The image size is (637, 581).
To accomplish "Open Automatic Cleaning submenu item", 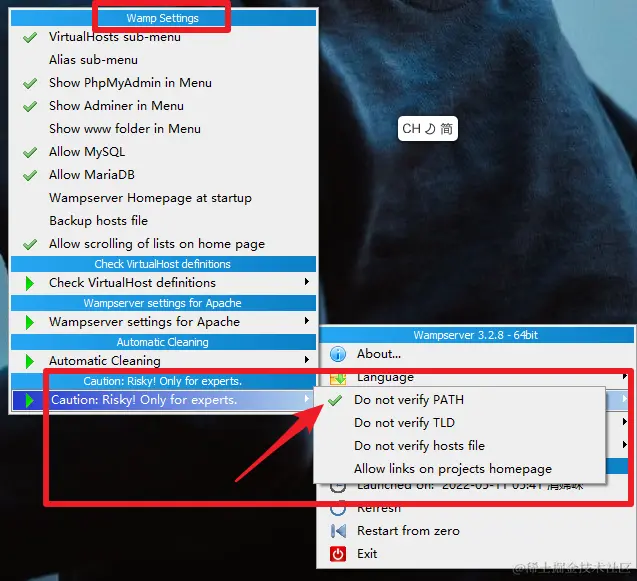I will tap(163, 361).
